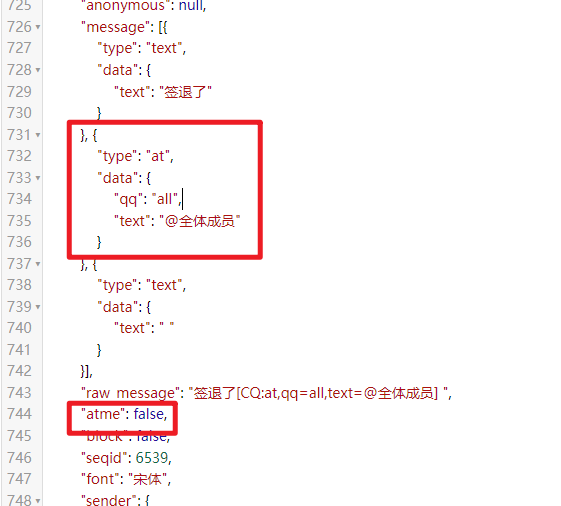Click line number 744 in gutter
The width and height of the screenshot is (561, 506).
pyautogui.click(x=19, y=414)
